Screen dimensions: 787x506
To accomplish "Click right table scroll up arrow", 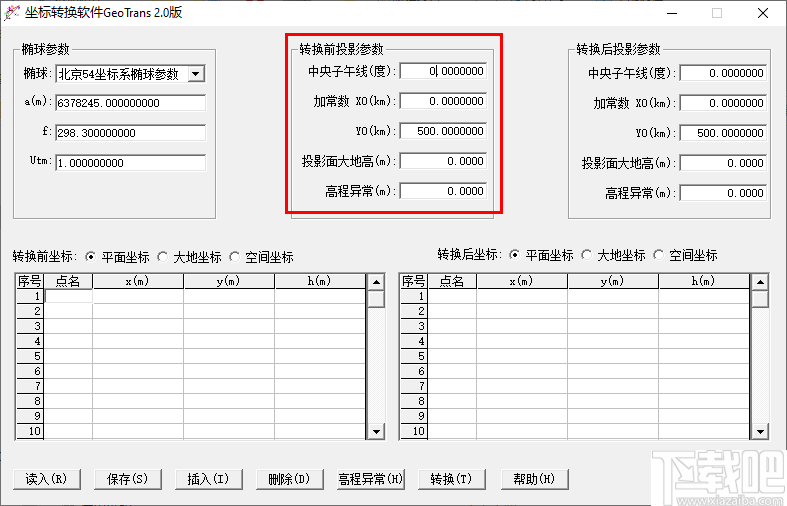I will click(x=760, y=282).
